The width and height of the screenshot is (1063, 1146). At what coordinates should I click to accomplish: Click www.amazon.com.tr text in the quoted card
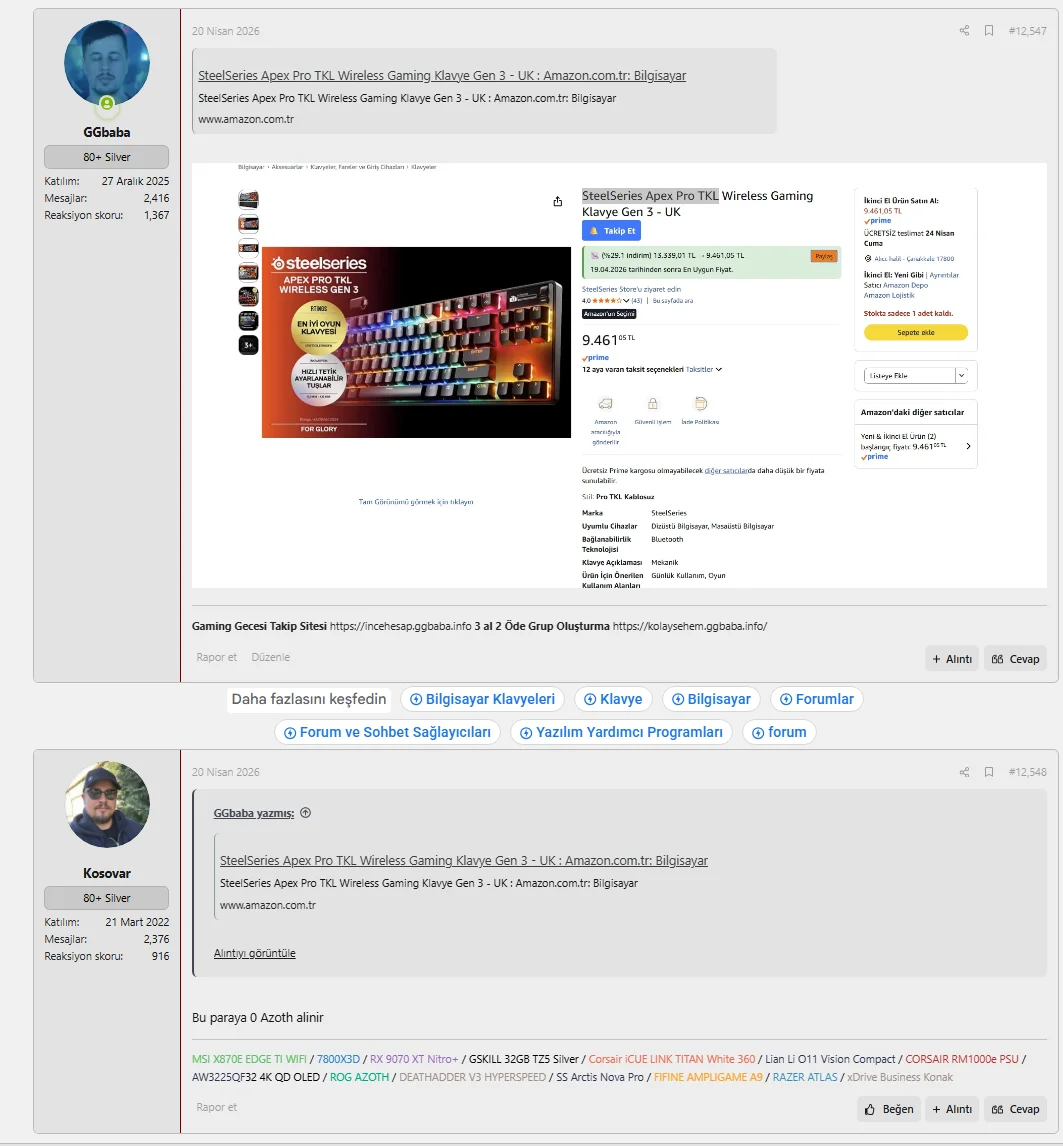click(268, 905)
